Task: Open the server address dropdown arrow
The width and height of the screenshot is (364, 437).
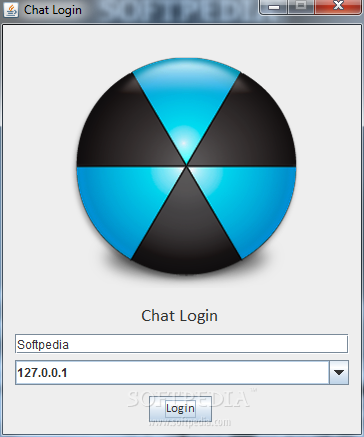Action: pyautogui.click(x=339, y=372)
